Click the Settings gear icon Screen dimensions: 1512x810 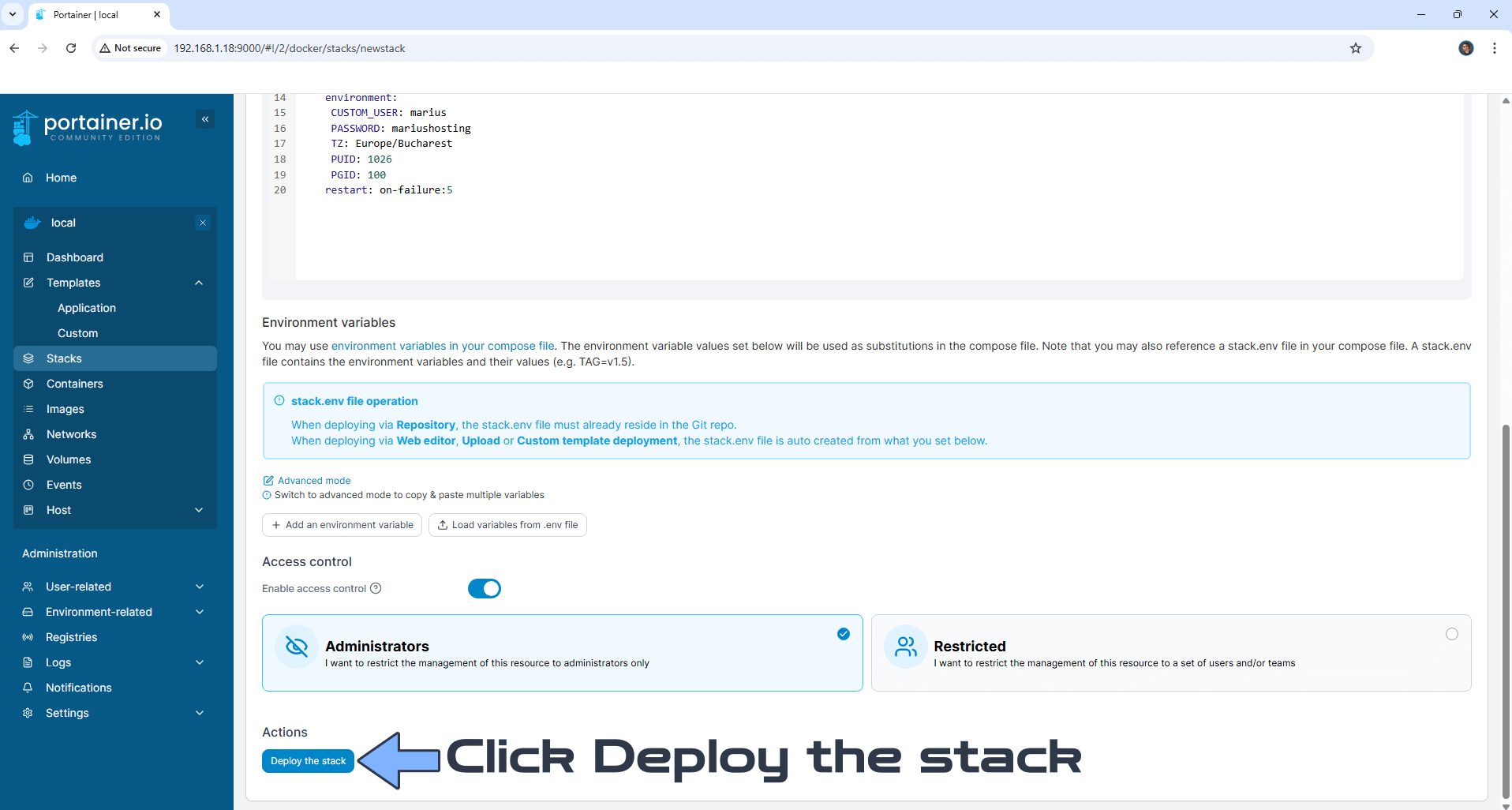click(28, 713)
